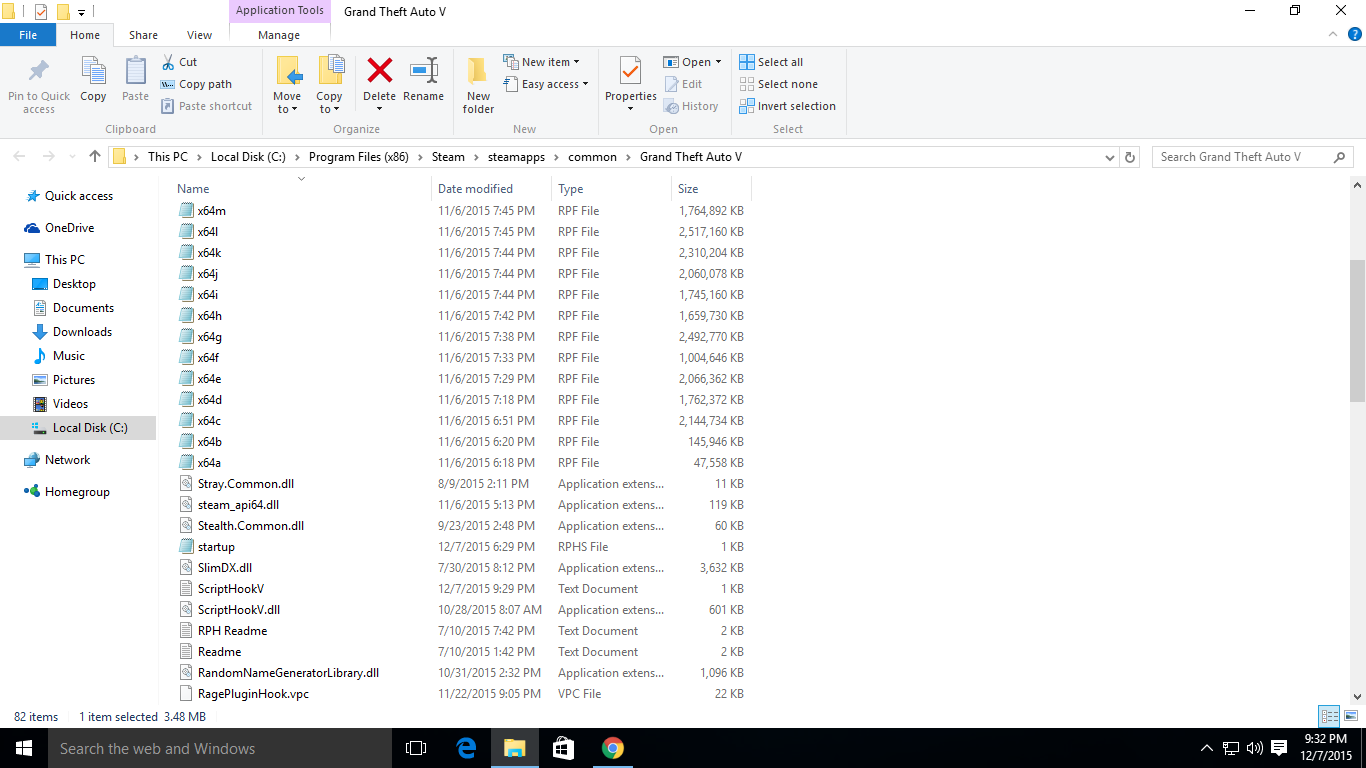
Task: Open the ribbon Help question mark
Action: [1355, 34]
